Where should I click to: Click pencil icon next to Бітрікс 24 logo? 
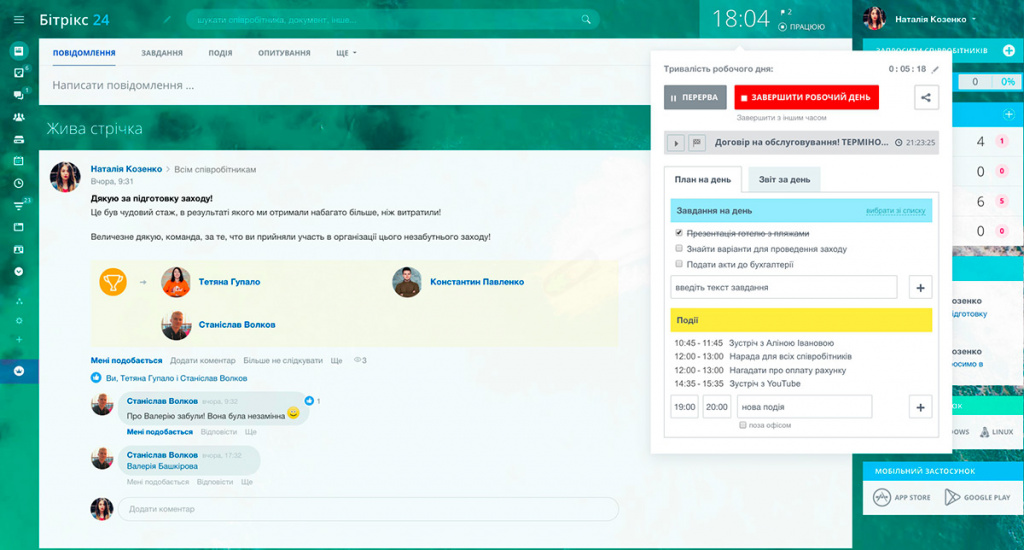(167, 20)
